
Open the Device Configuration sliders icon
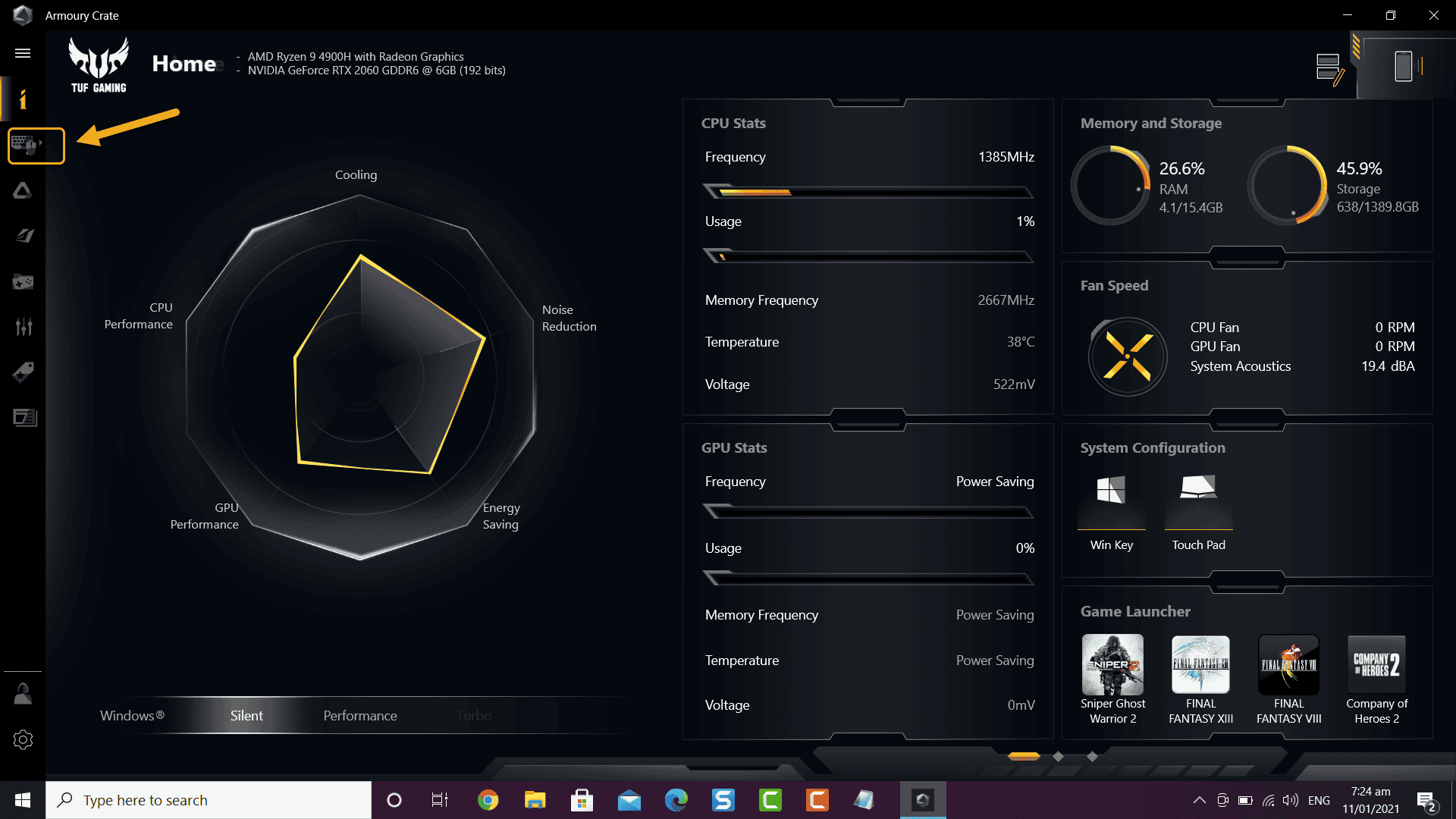click(x=23, y=327)
